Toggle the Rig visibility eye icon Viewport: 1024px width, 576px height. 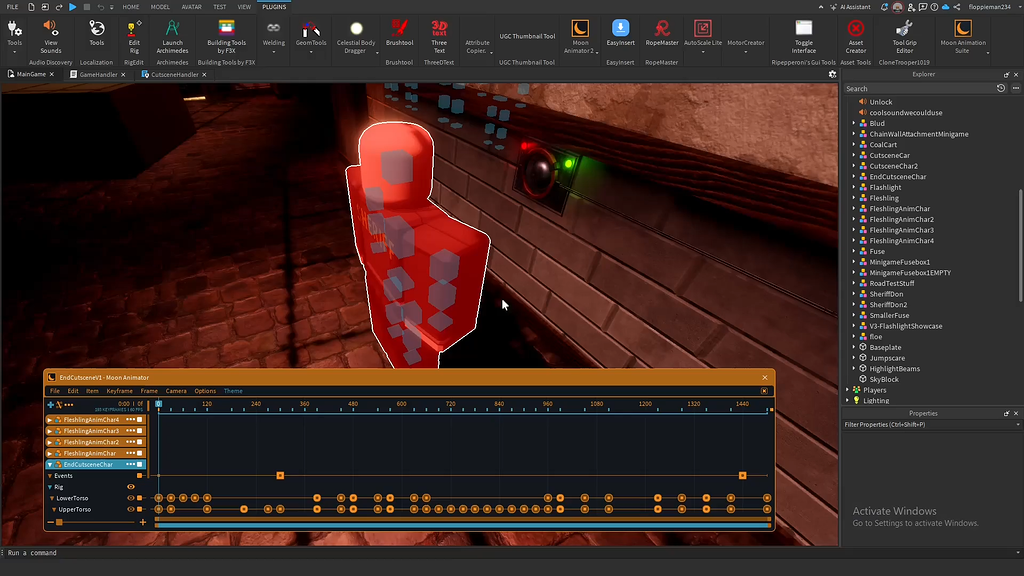tap(131, 487)
